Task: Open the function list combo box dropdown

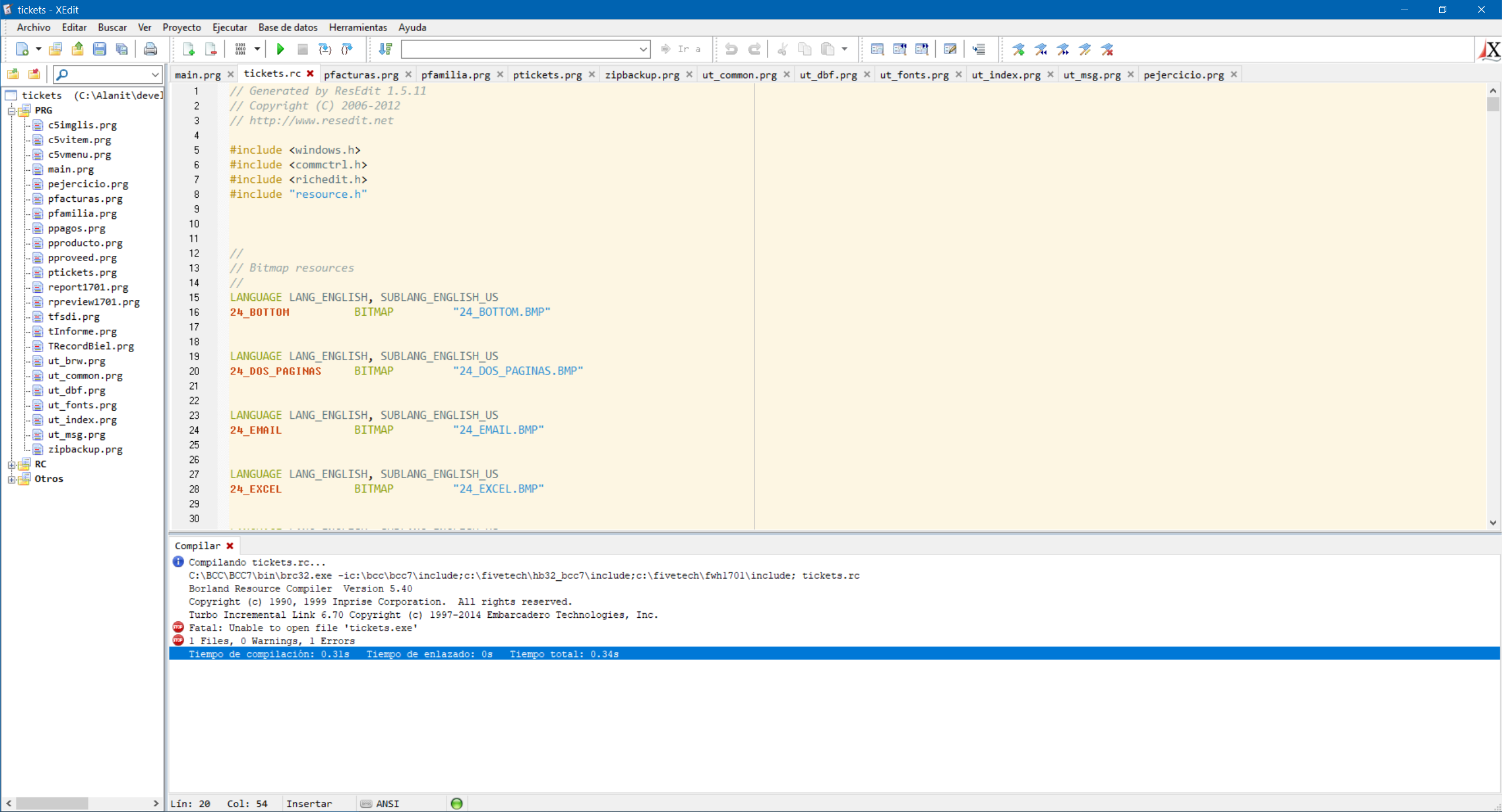Action: [x=643, y=49]
